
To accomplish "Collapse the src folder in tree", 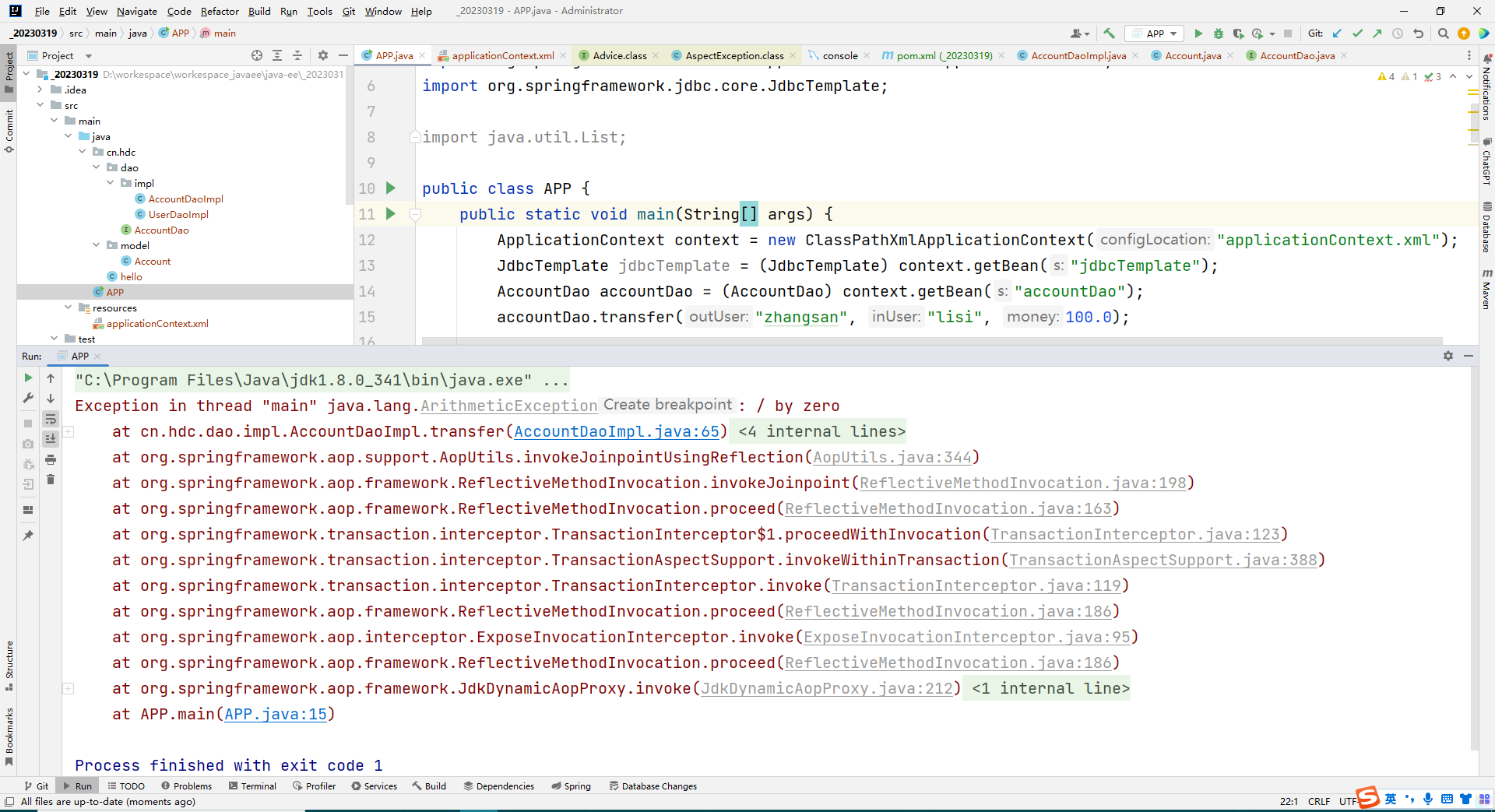I will [x=40, y=105].
